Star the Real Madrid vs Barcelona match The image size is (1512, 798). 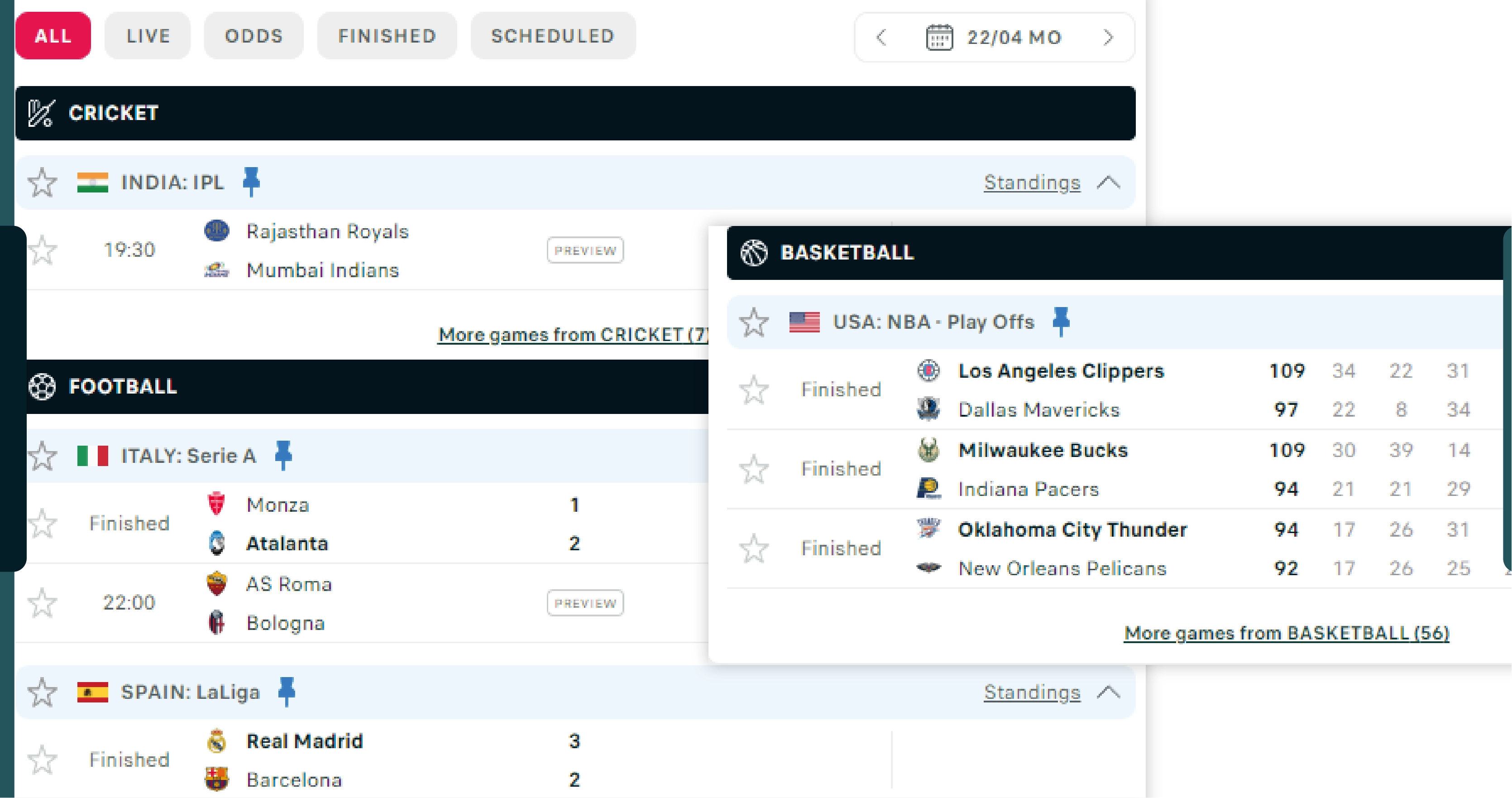tap(42, 760)
